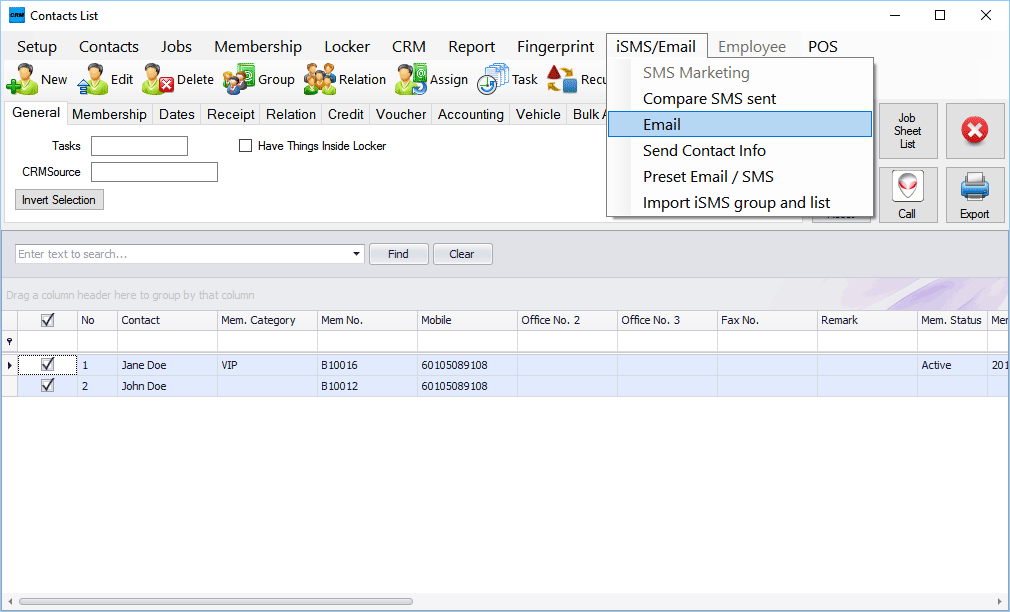
Task: Click the Recurring toolbar icon
Action: (x=562, y=79)
